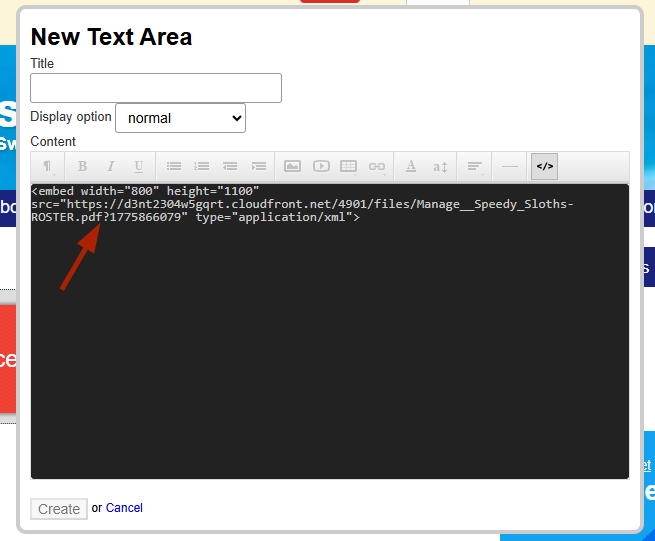
Task: Click the Cancel link
Action: [x=124, y=508]
